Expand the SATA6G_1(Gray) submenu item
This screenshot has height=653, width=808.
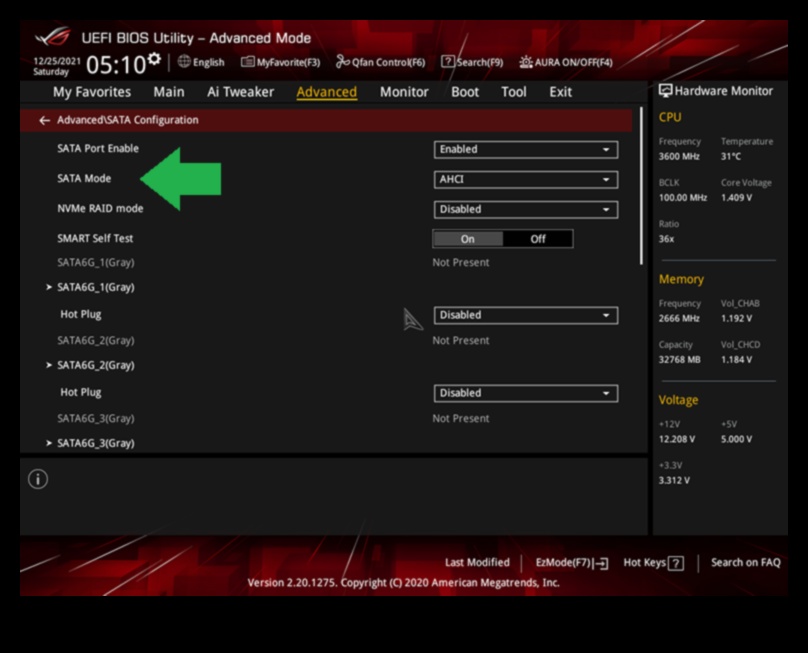95,287
